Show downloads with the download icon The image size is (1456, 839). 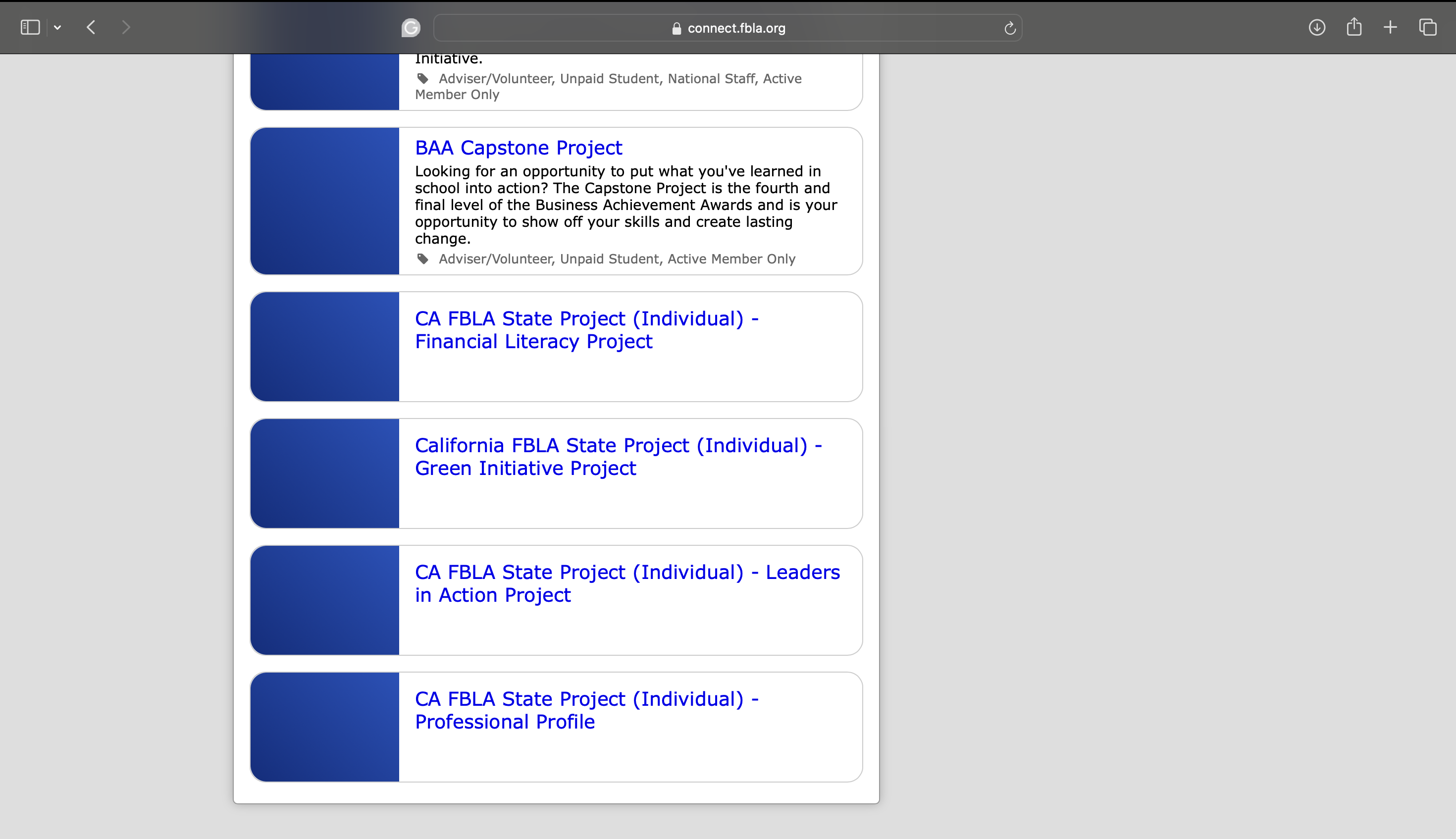(1316, 27)
